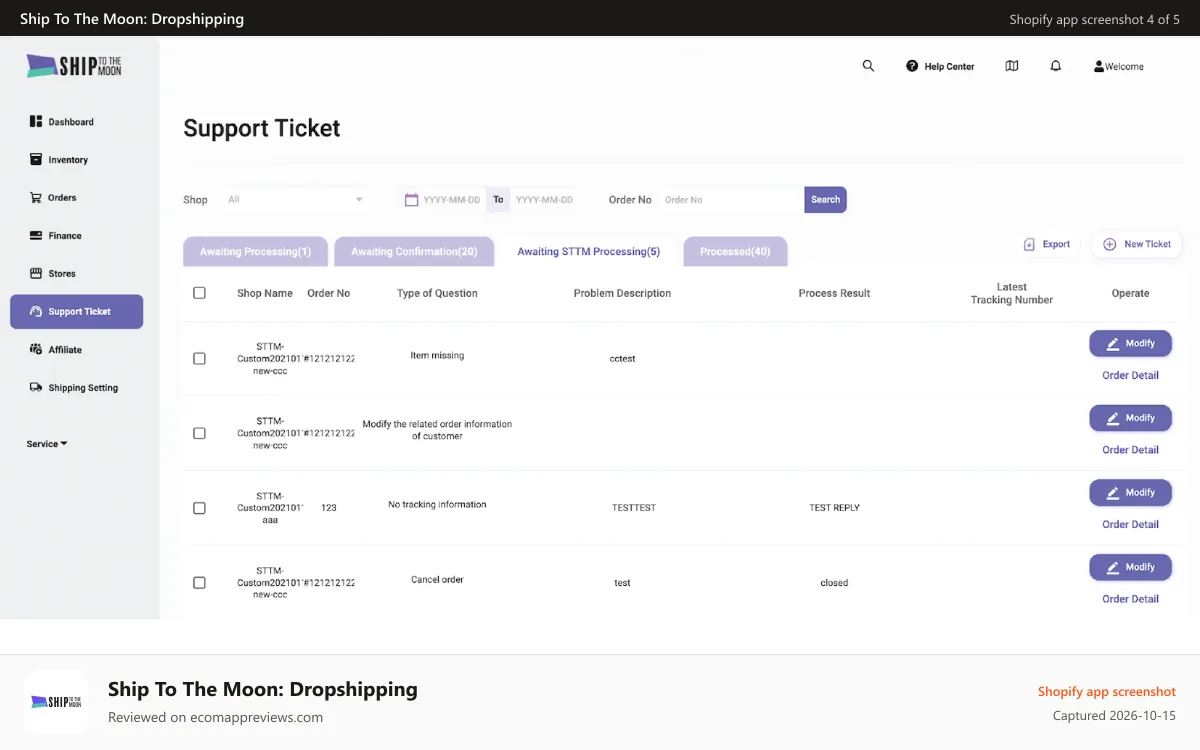Click the Finance card icon

pyautogui.click(x=36, y=236)
